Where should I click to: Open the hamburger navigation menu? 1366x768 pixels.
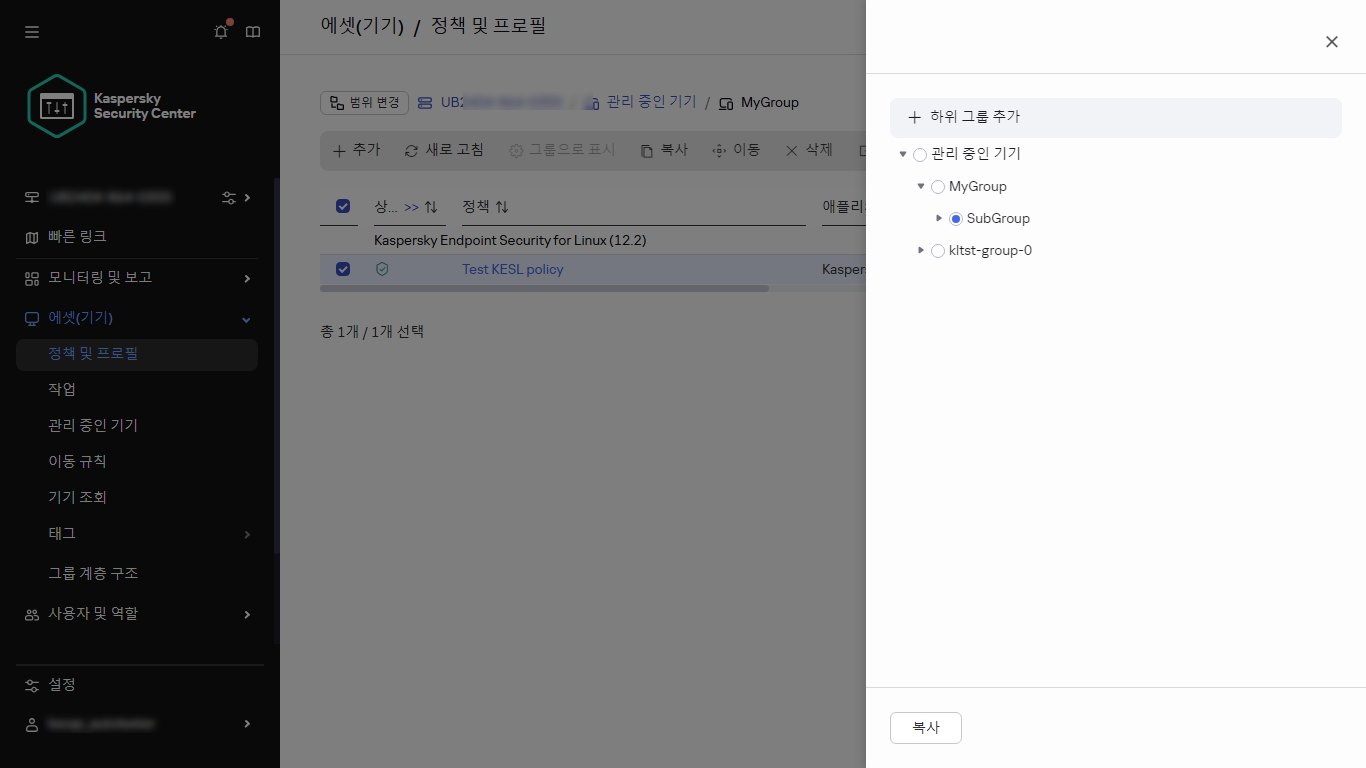(x=31, y=31)
